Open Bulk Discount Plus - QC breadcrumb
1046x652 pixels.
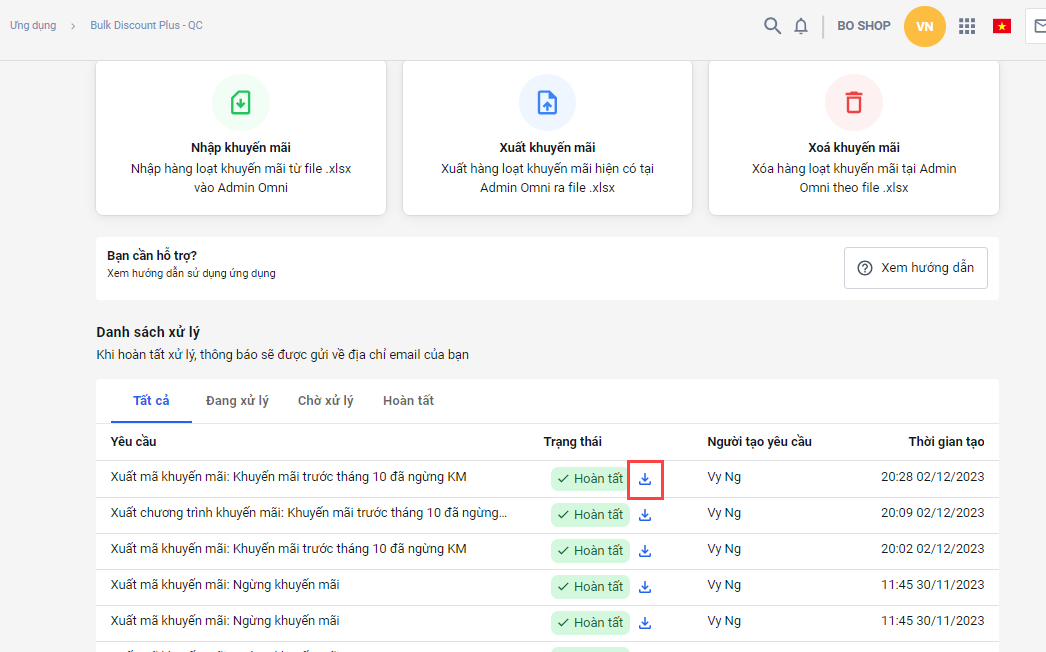point(146,25)
